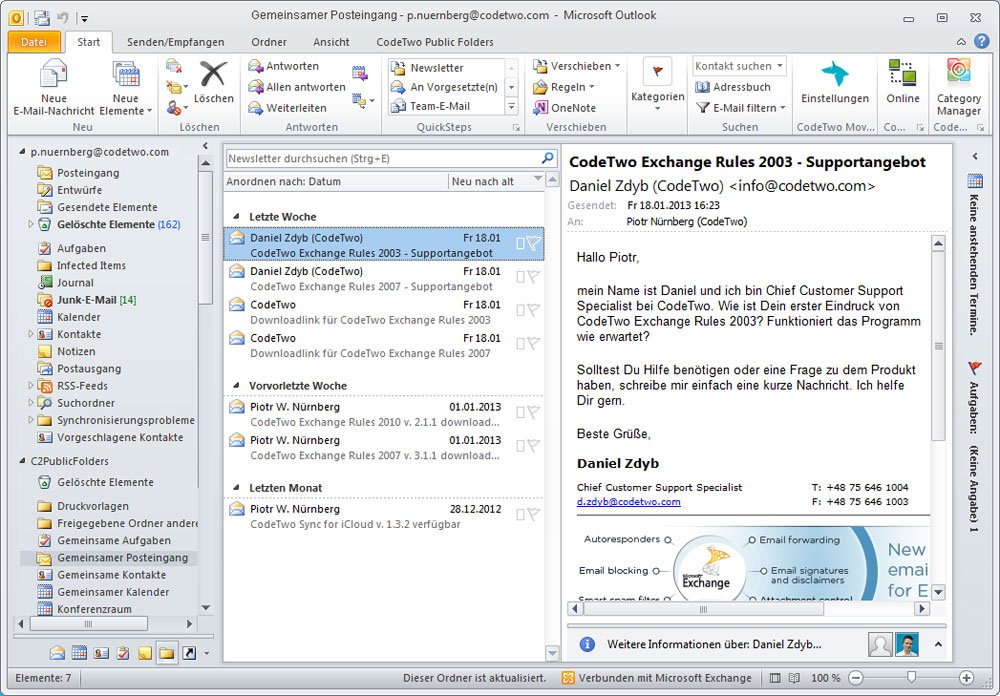
Task: Open the Verschieben dropdown
Action: (x=577, y=66)
